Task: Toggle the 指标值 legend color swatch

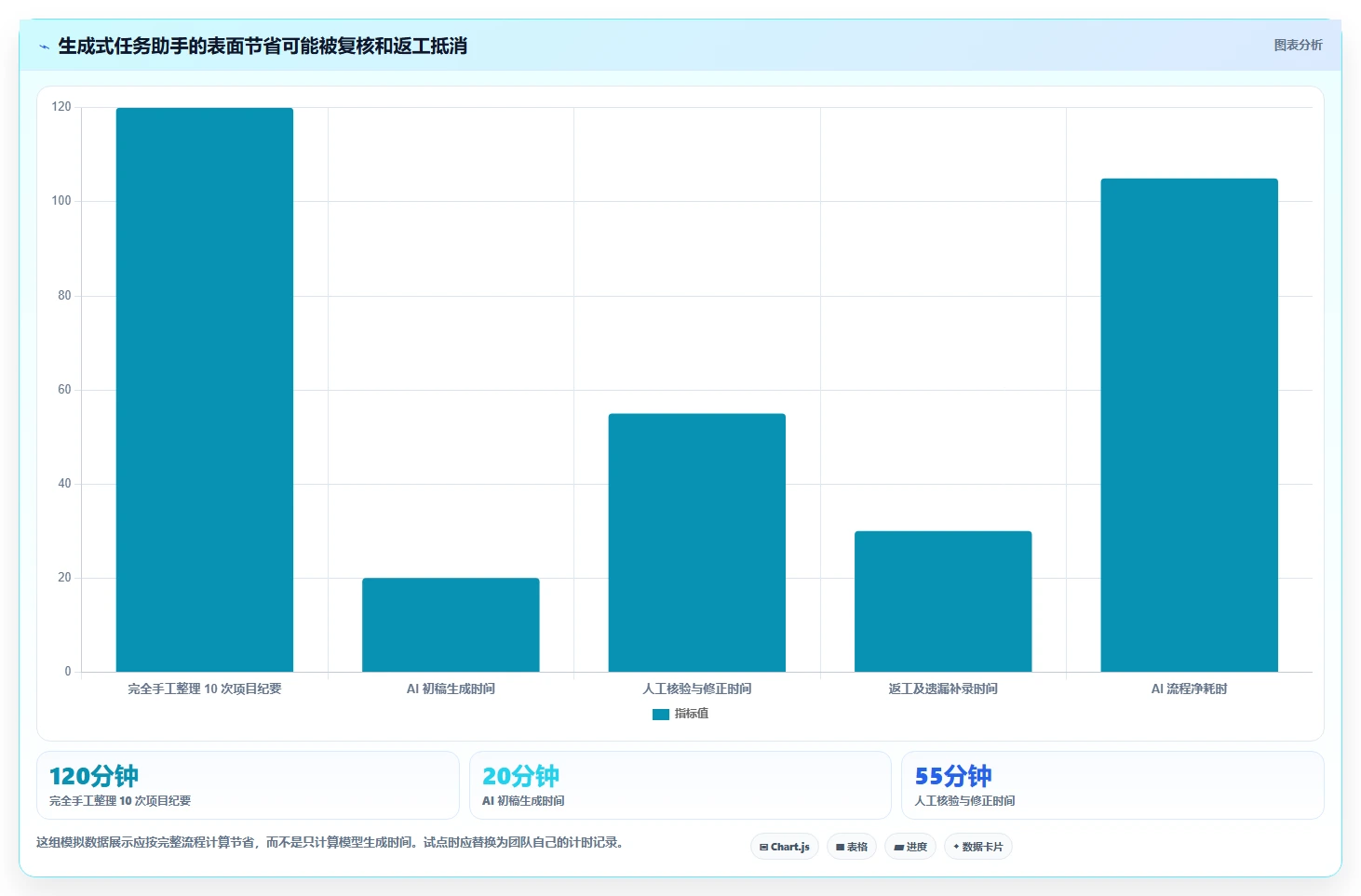Action: [x=661, y=715]
